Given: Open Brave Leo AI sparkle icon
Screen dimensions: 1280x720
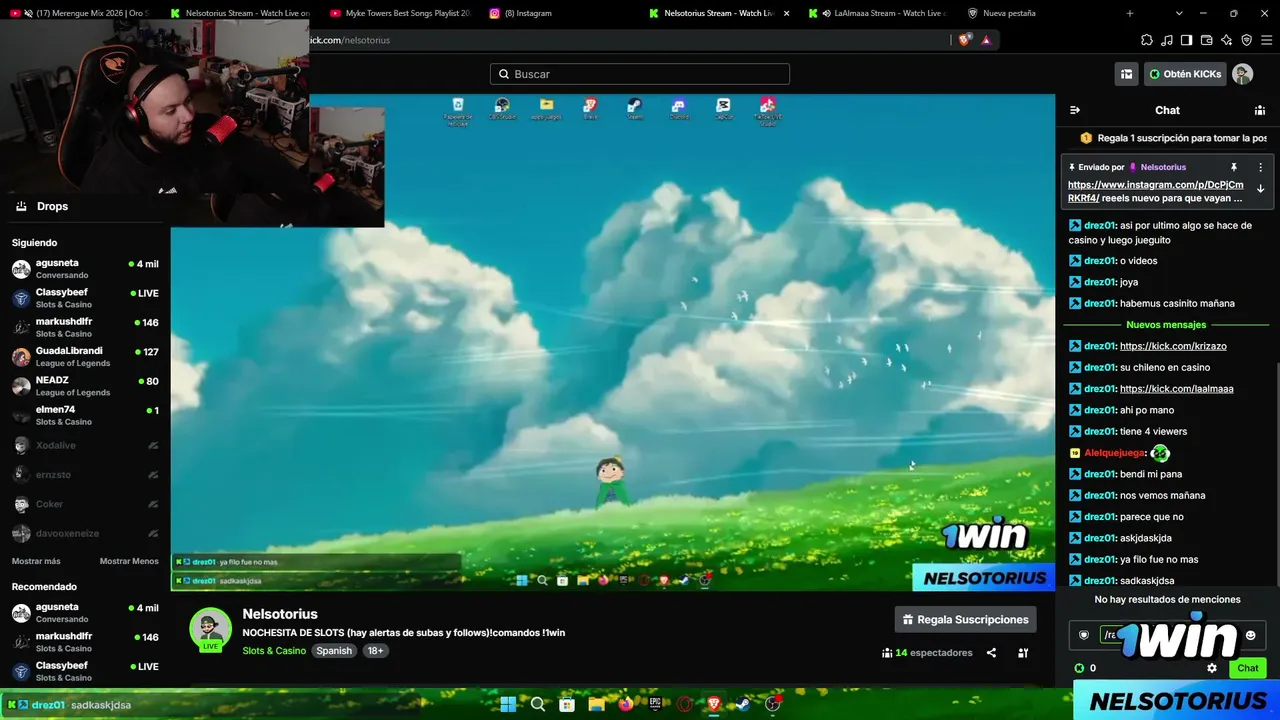Looking at the screenshot, I should tap(1227, 40).
